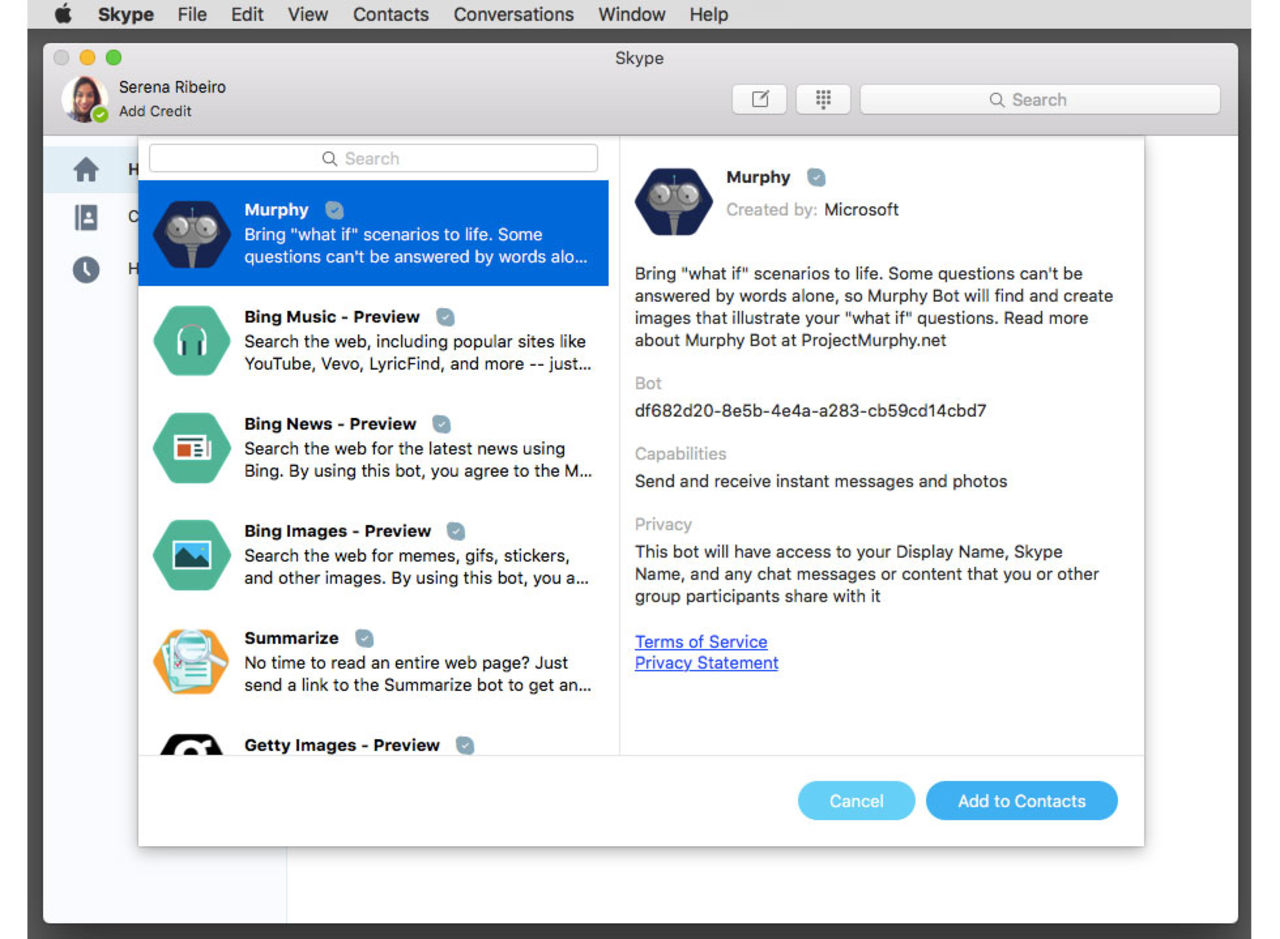
Task: Open the dial pad icon
Action: 822,99
